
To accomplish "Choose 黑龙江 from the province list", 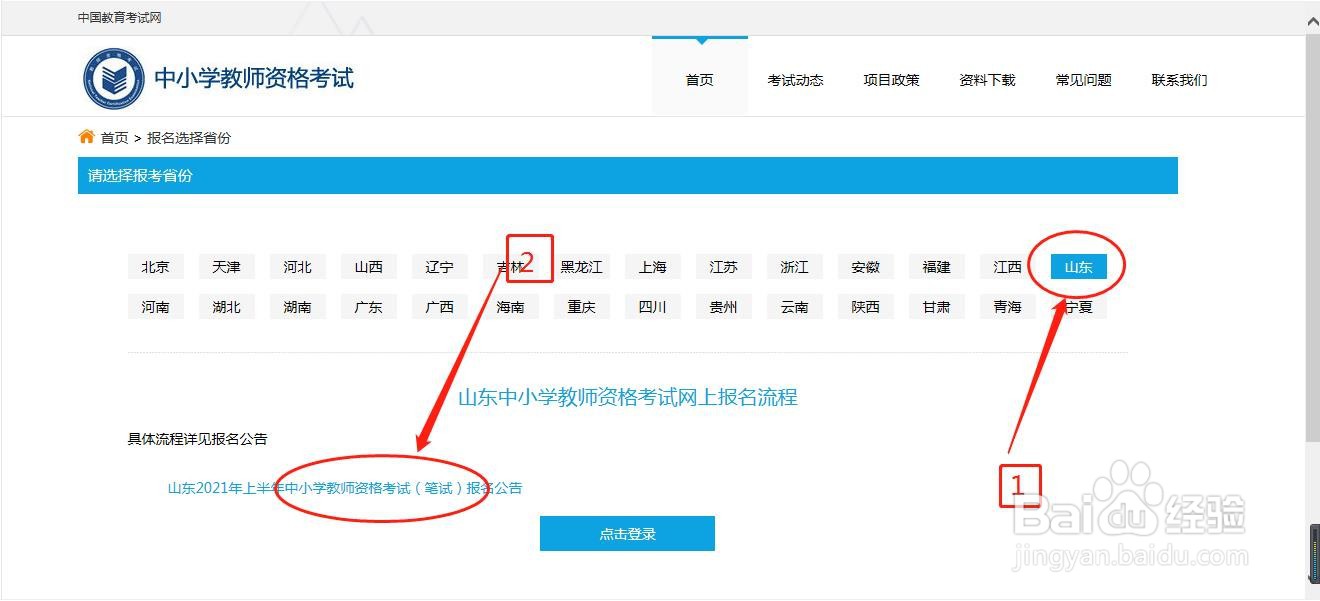I will click(581, 266).
